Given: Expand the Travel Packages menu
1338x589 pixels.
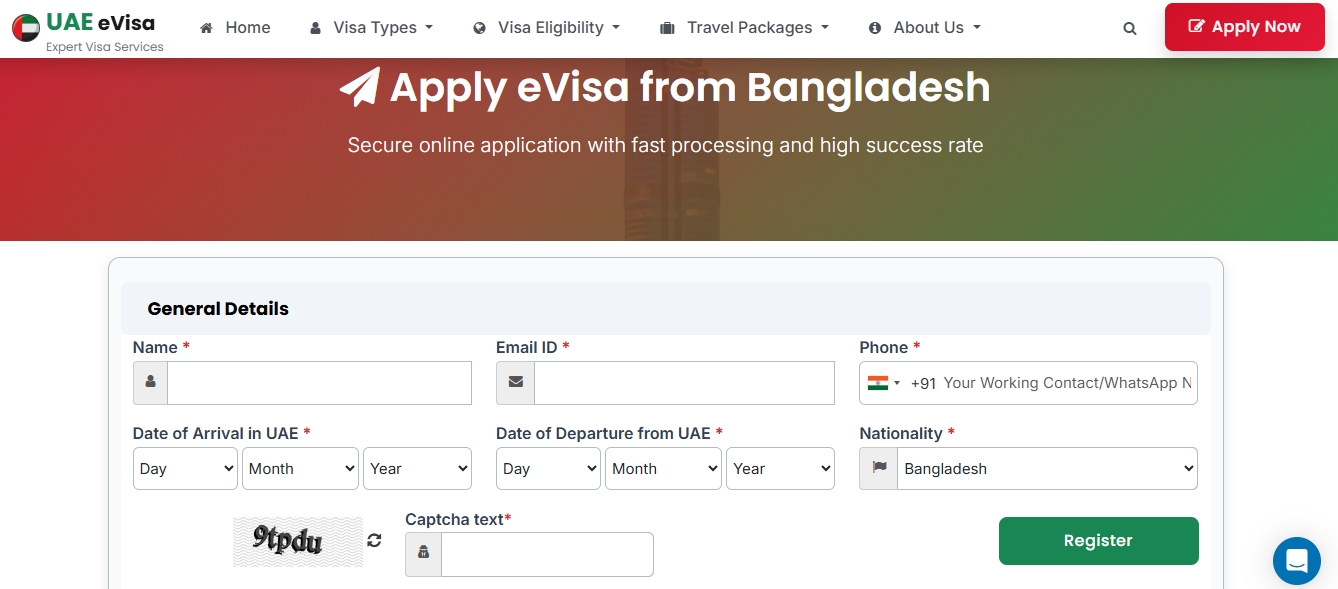Looking at the screenshot, I should [745, 28].
